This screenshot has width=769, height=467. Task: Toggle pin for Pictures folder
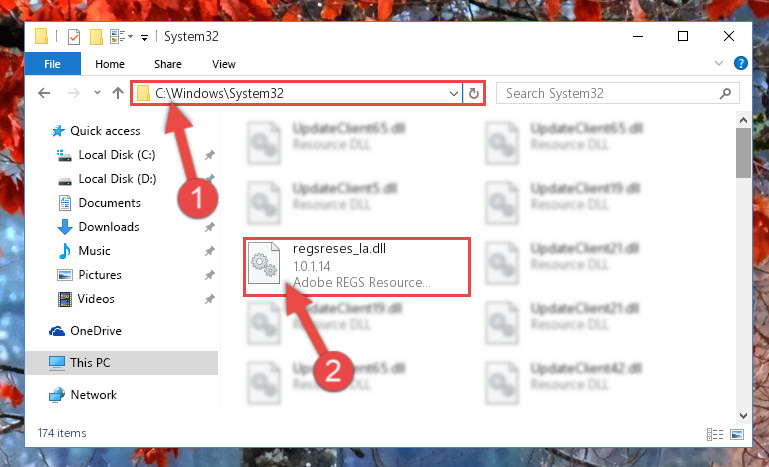pyautogui.click(x=209, y=275)
